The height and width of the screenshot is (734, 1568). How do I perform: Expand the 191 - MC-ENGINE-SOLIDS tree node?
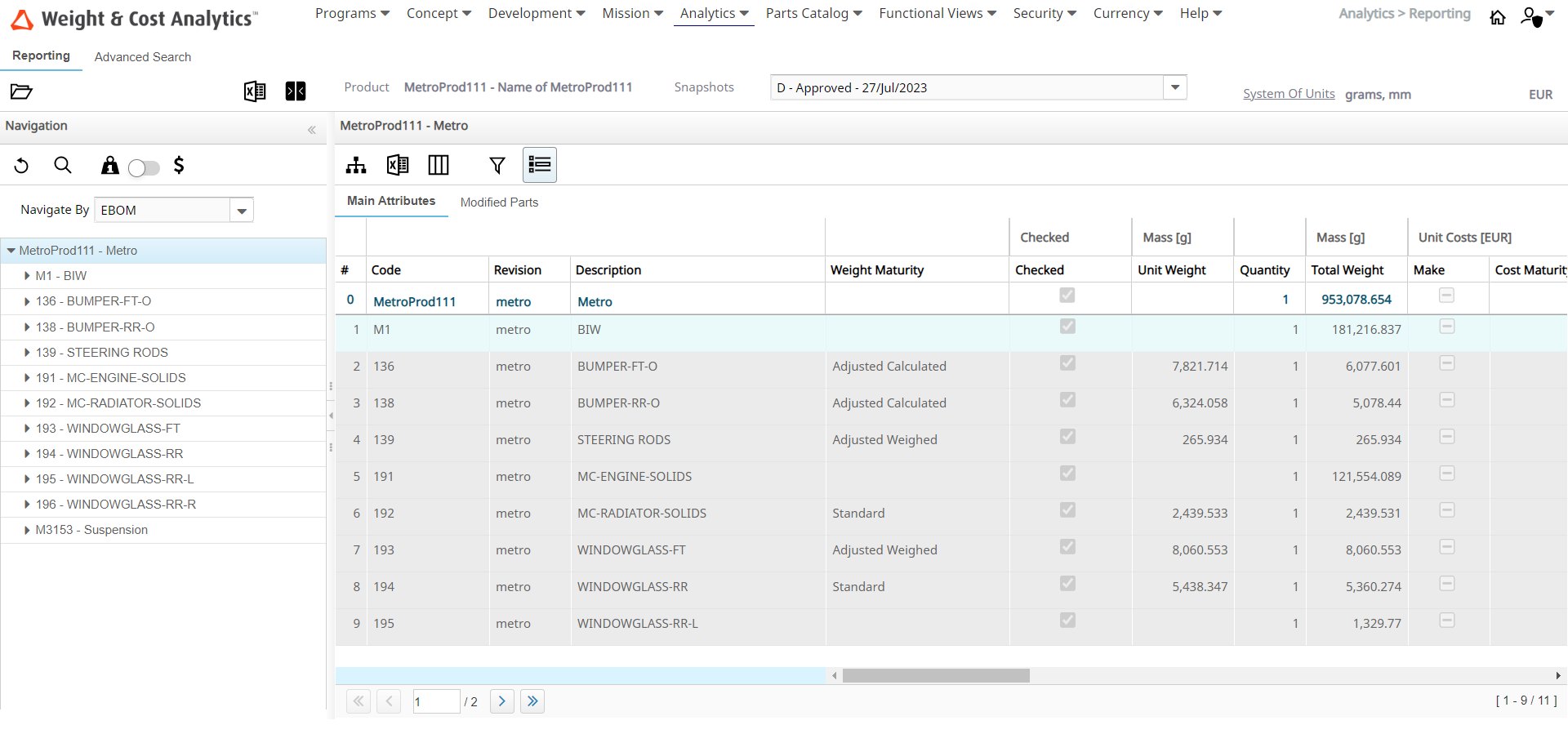(27, 378)
